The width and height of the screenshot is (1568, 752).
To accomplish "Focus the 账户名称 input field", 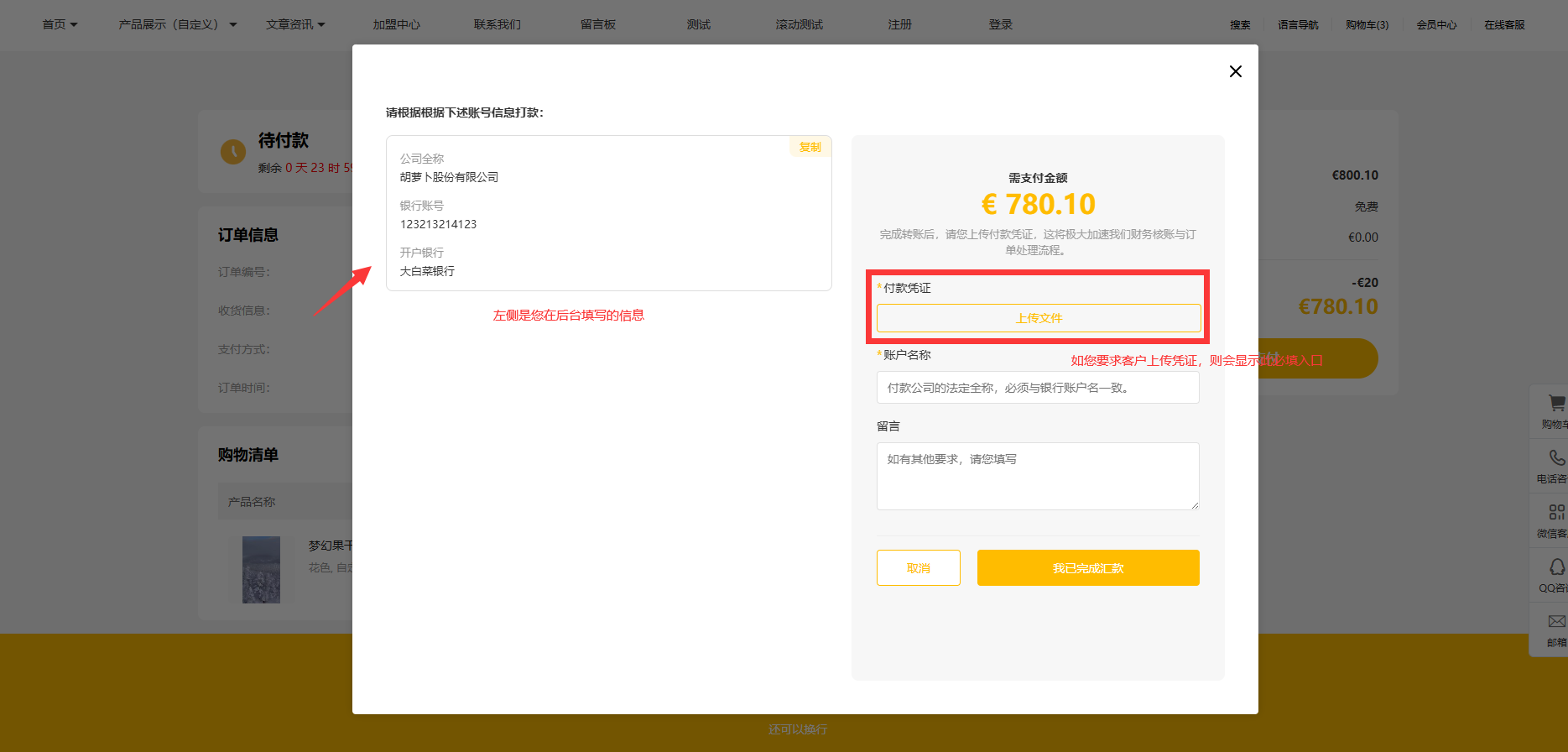I will [1038, 388].
